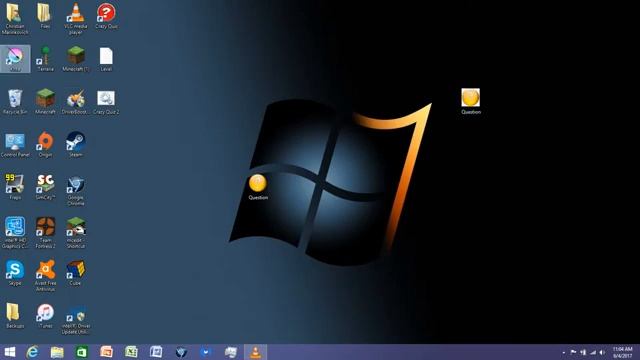Screen dimensions: 640x360
Task: Select the Fraps desktop shortcut
Action: pyautogui.click(x=15, y=187)
